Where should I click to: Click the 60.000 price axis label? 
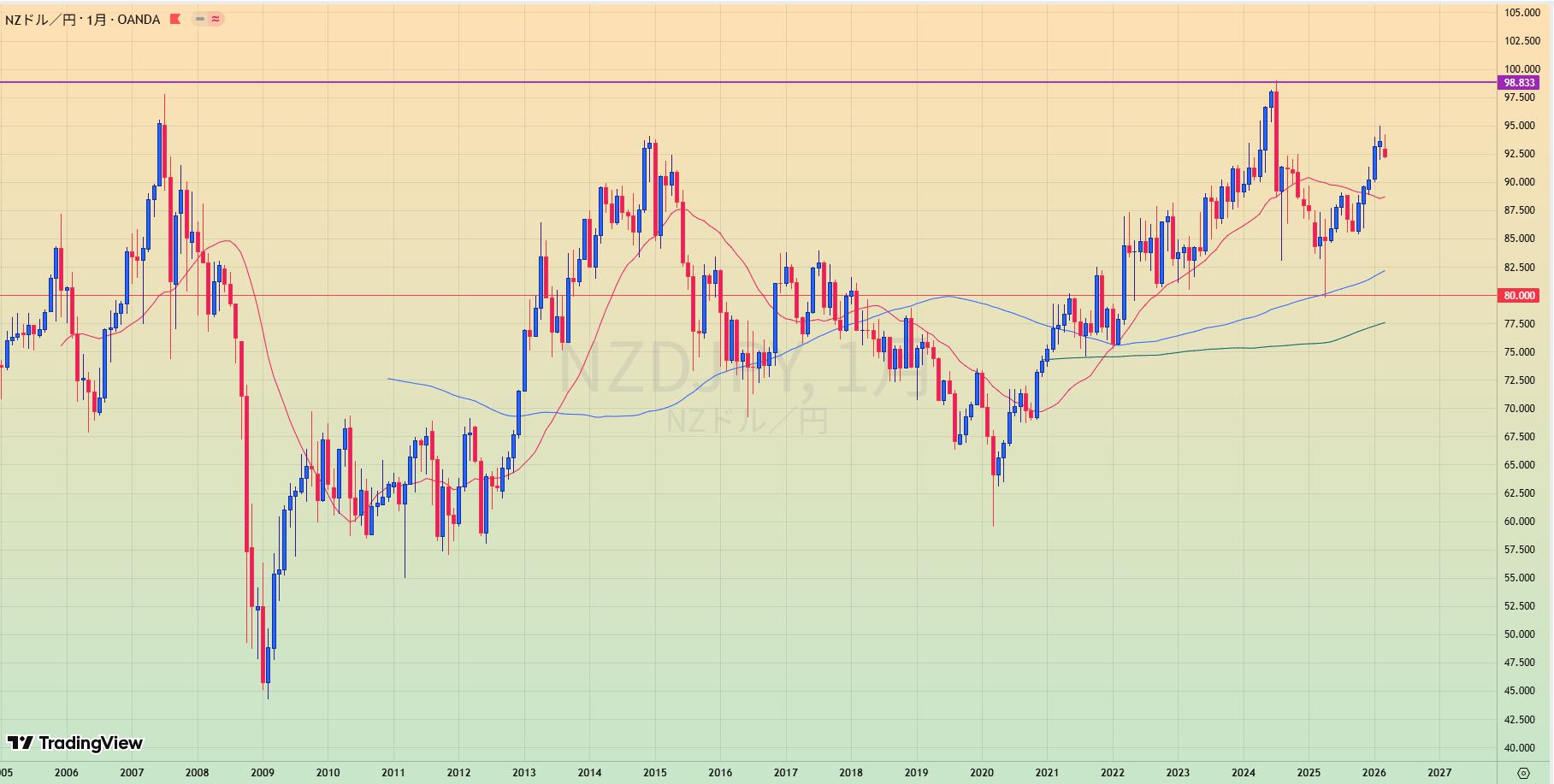1522,522
